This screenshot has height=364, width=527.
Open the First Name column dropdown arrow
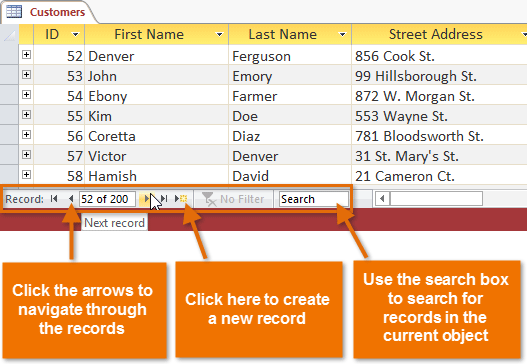(219, 34)
